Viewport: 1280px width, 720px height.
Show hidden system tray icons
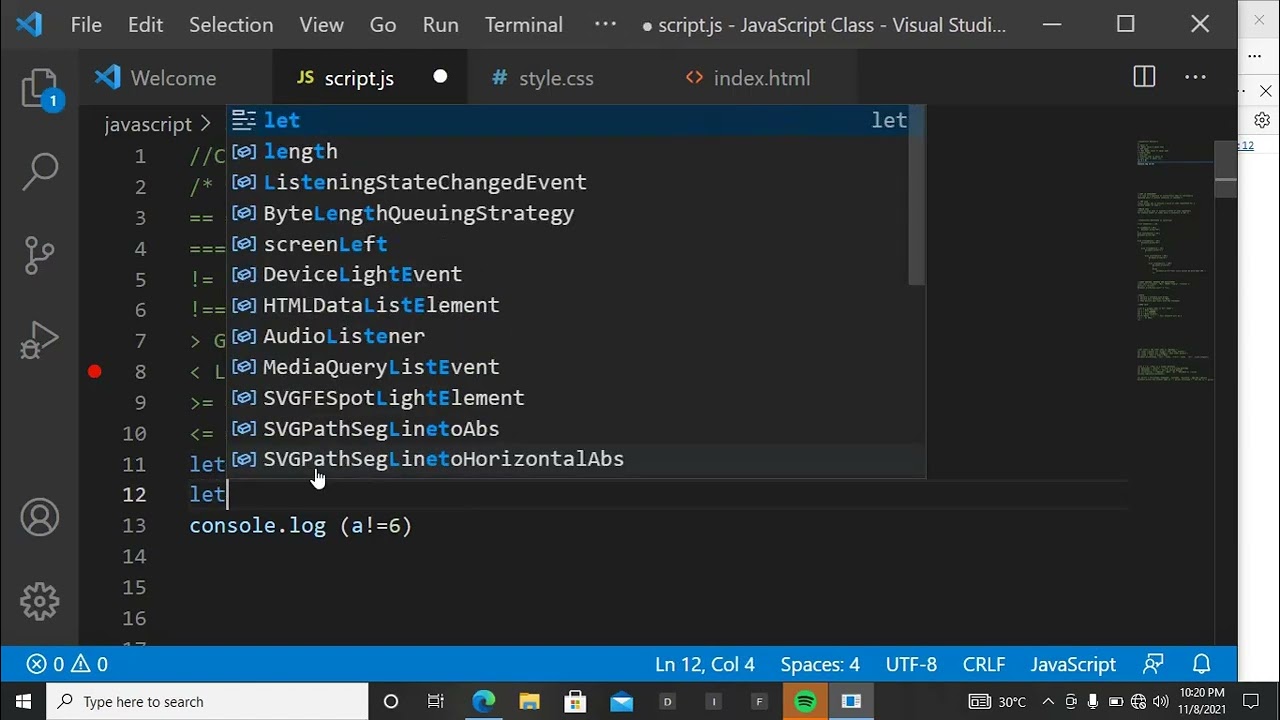pos(1048,701)
